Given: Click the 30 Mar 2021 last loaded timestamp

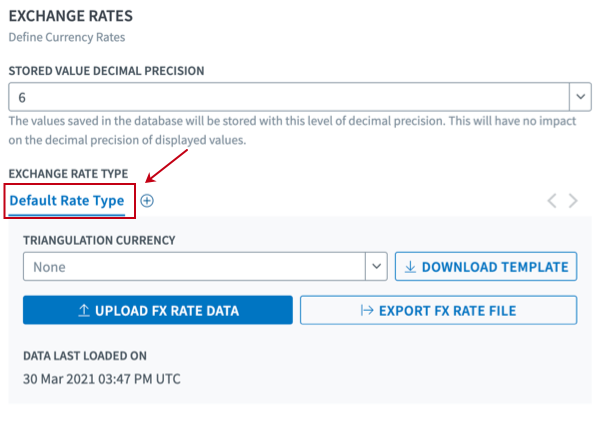Looking at the screenshot, I should (x=101, y=379).
